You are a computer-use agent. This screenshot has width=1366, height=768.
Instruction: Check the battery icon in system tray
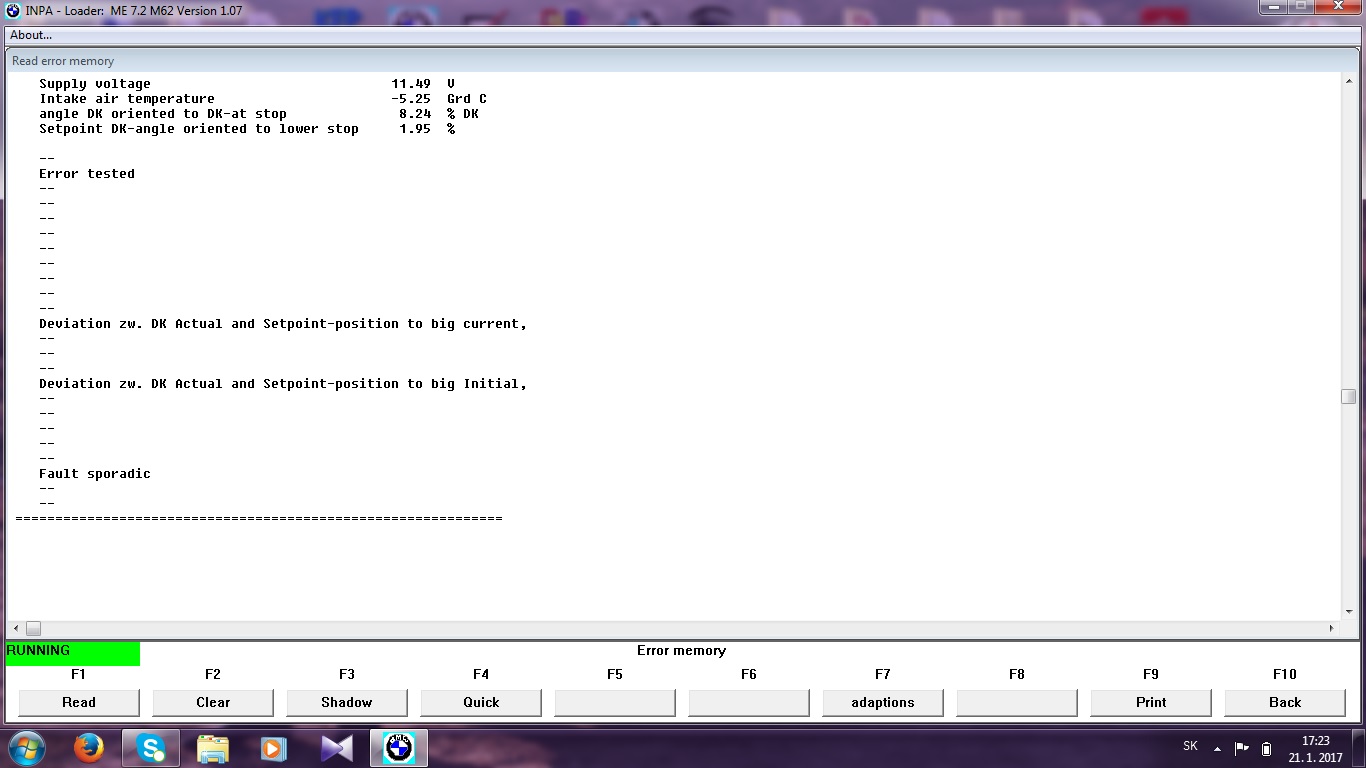click(1266, 748)
